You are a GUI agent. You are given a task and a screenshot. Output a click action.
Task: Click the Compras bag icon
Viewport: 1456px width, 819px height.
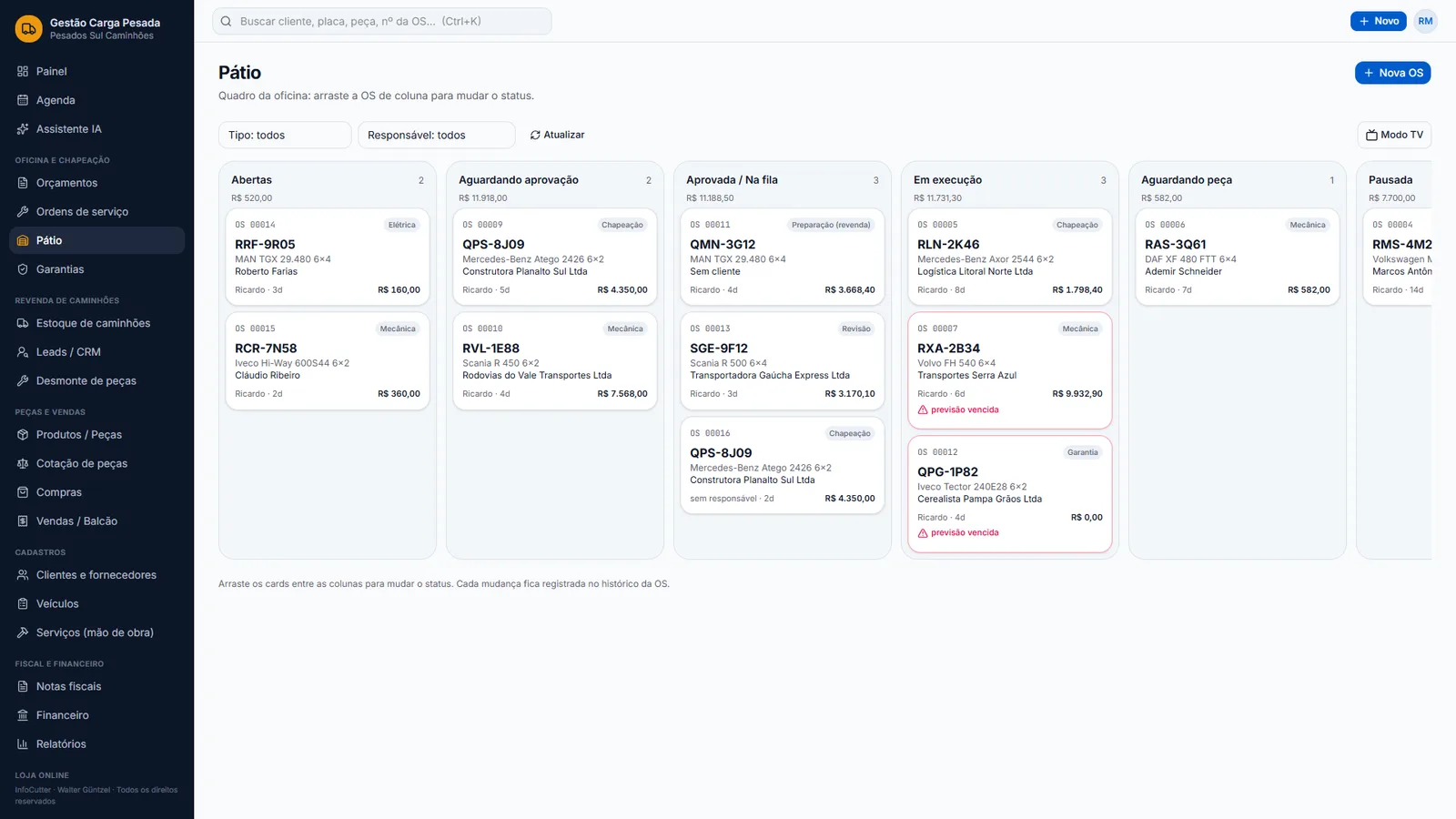click(23, 492)
